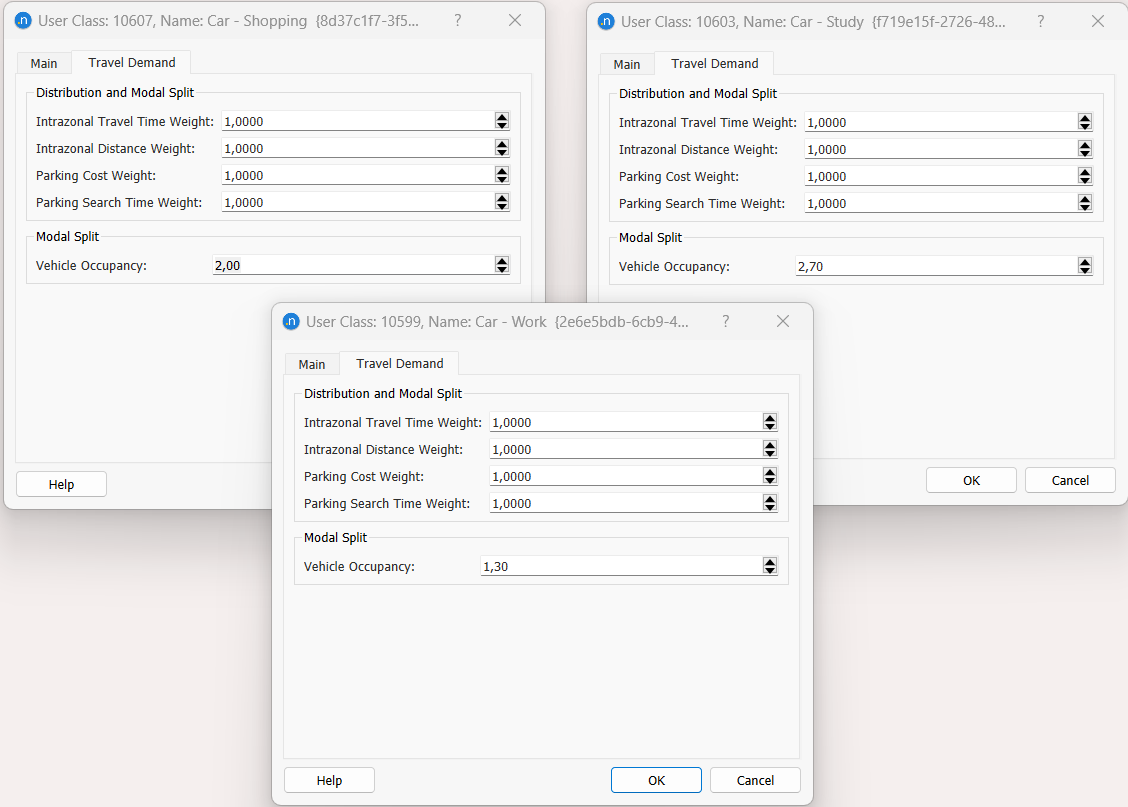The image size is (1128, 807).
Task: Click the question mark help icon in Car - Work dialog
Action: (725, 321)
